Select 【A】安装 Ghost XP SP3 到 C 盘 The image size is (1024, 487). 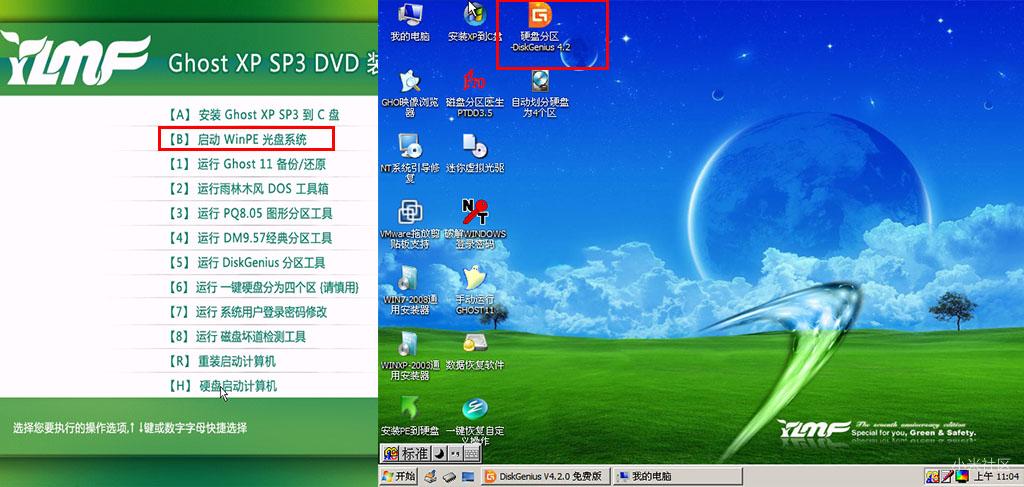[x=253, y=114]
